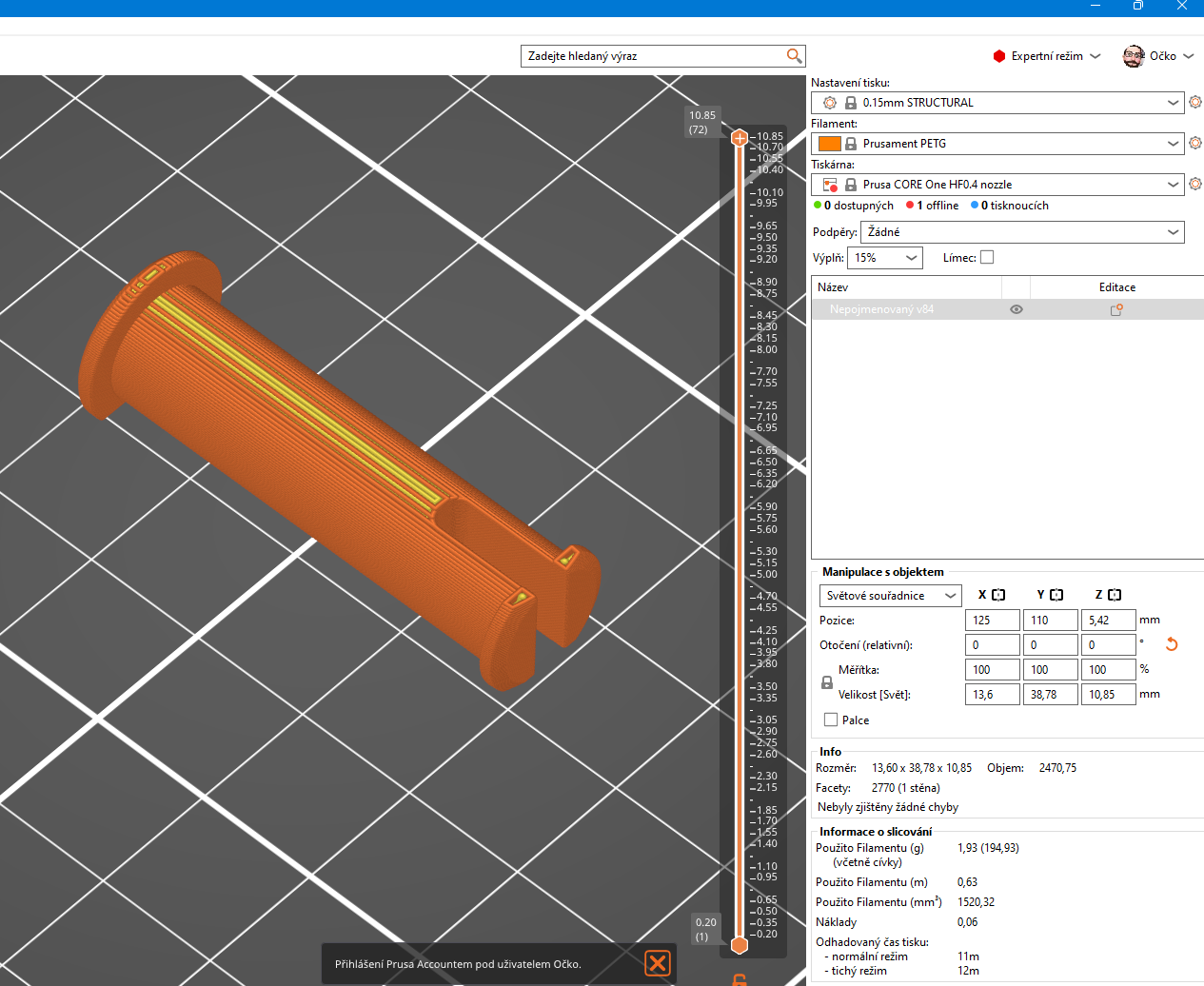Click the Pozice X input field

(x=992, y=621)
